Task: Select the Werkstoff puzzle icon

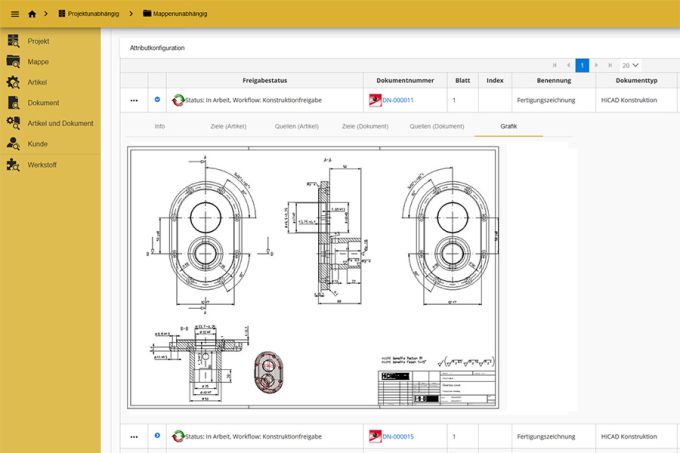Action: [13, 164]
